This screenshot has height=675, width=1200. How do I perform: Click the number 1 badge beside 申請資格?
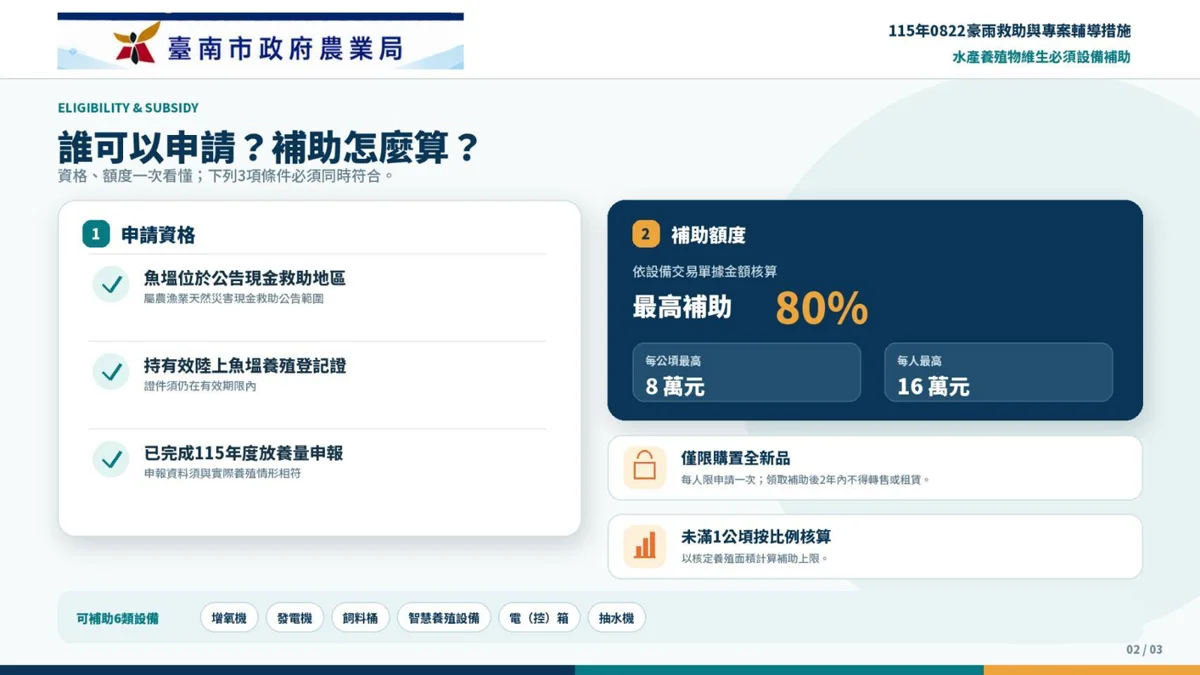click(95, 235)
